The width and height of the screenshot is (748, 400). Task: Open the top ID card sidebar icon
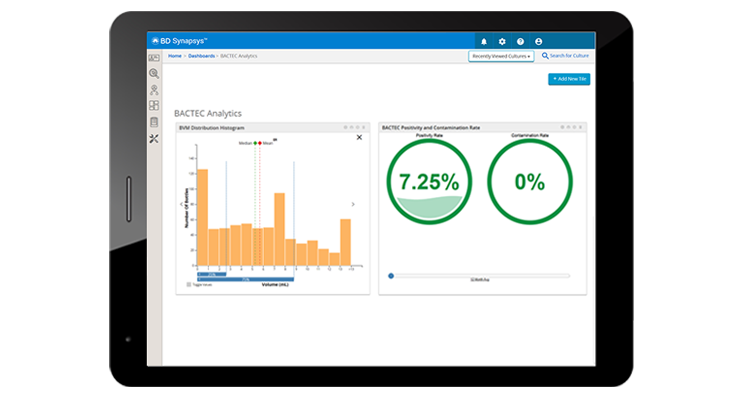point(154,58)
